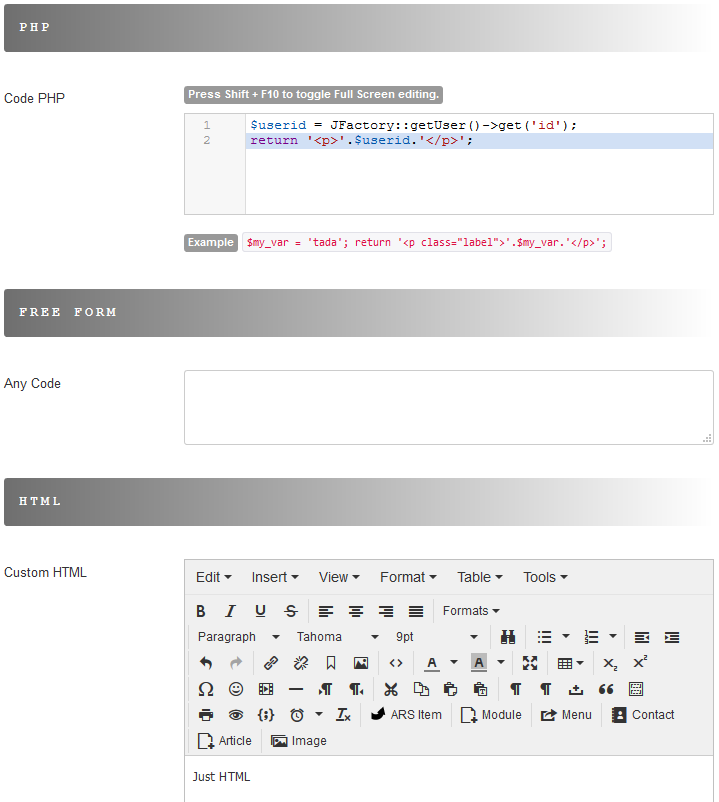Expand numbered list style arrow
Image resolution: width=719 pixels, height=802 pixels.
tap(613, 637)
